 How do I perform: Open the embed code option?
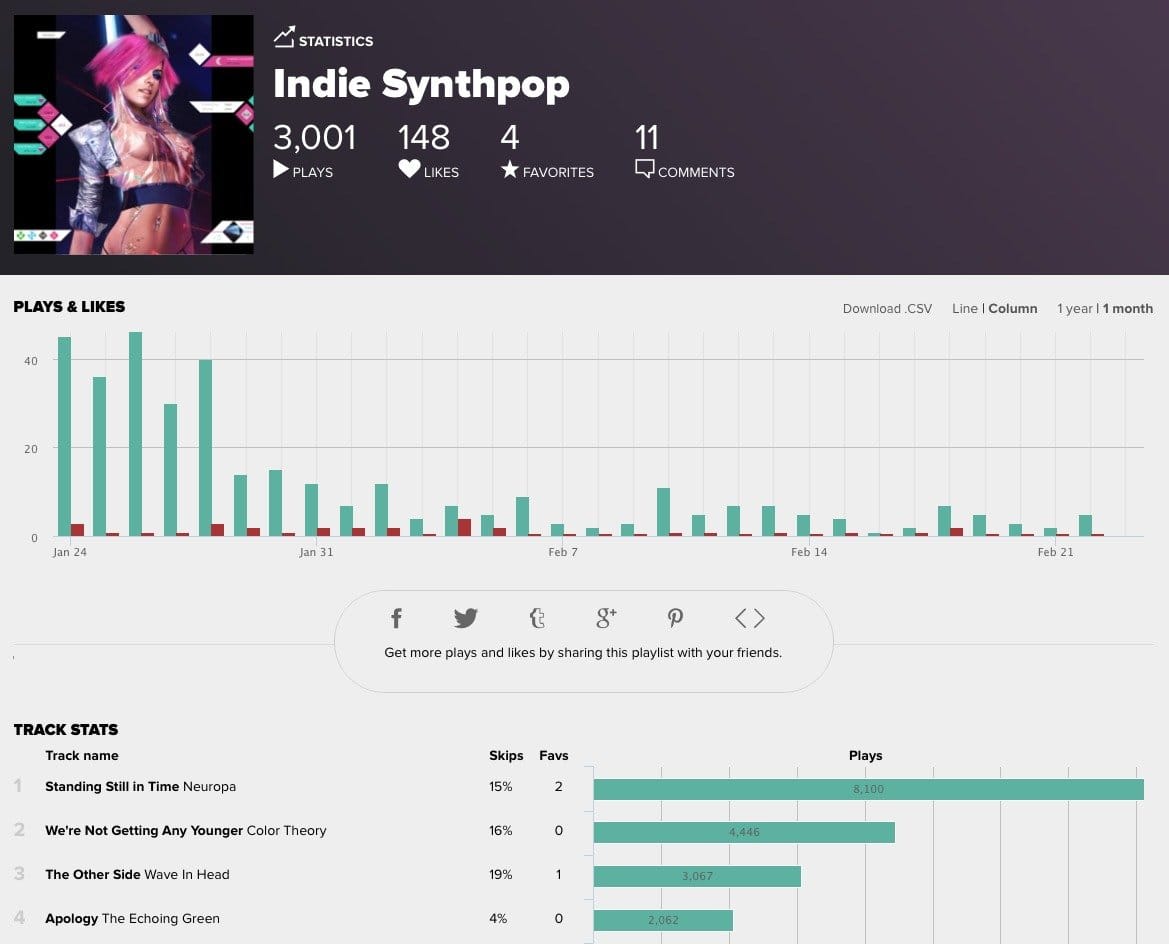[748, 618]
